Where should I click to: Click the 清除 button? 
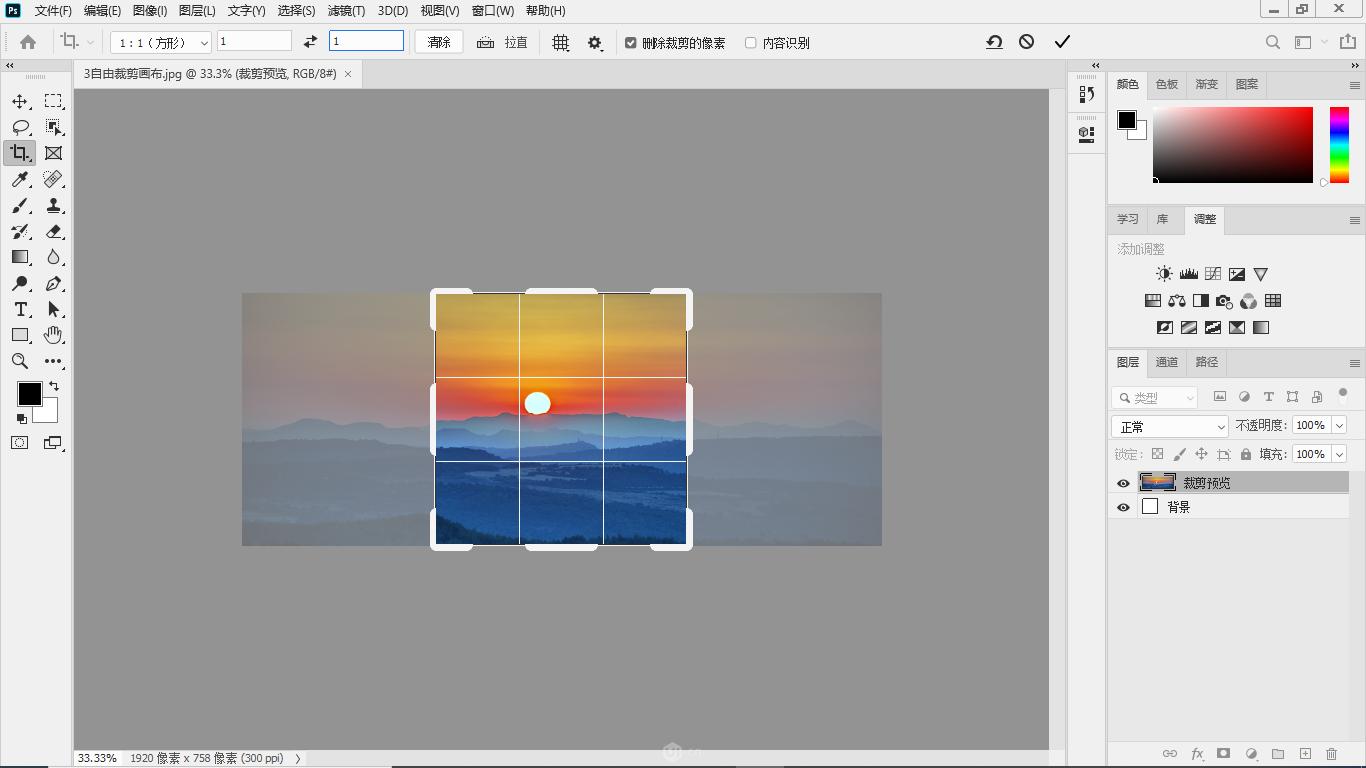click(x=439, y=42)
